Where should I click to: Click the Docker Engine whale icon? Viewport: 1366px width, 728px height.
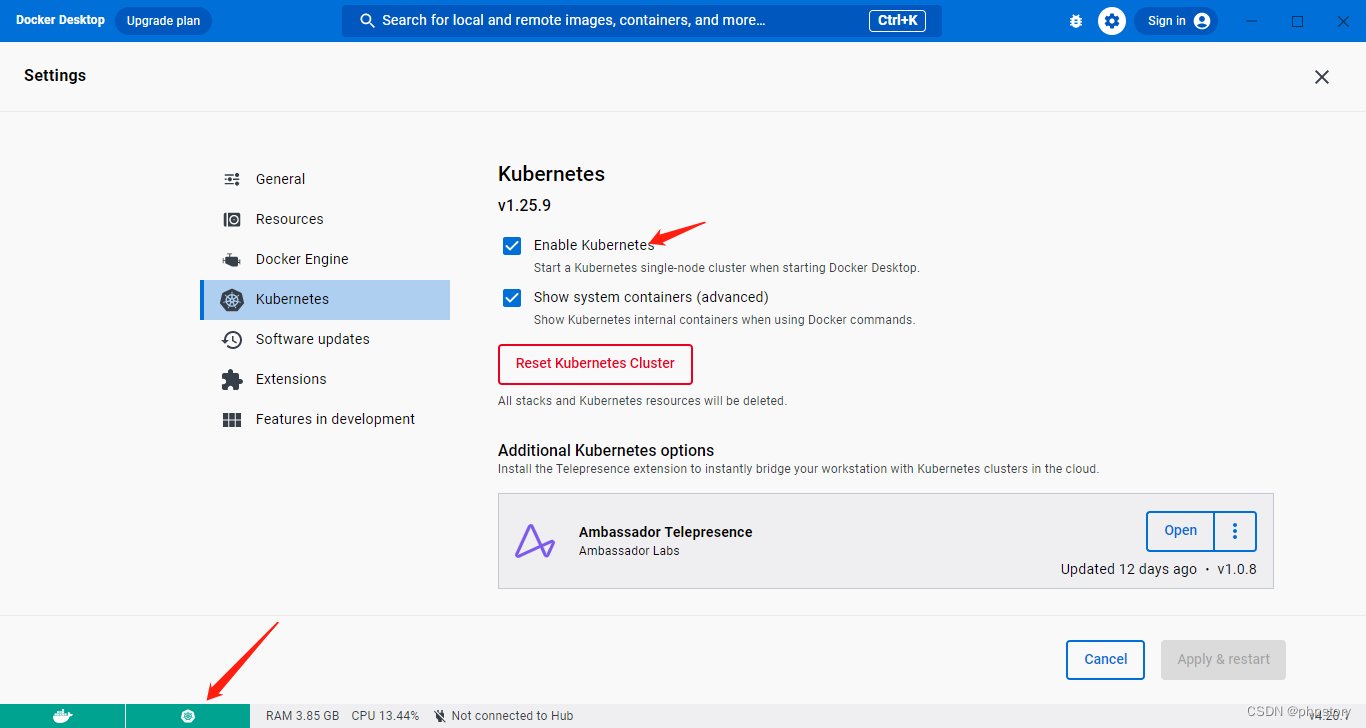(x=232, y=259)
